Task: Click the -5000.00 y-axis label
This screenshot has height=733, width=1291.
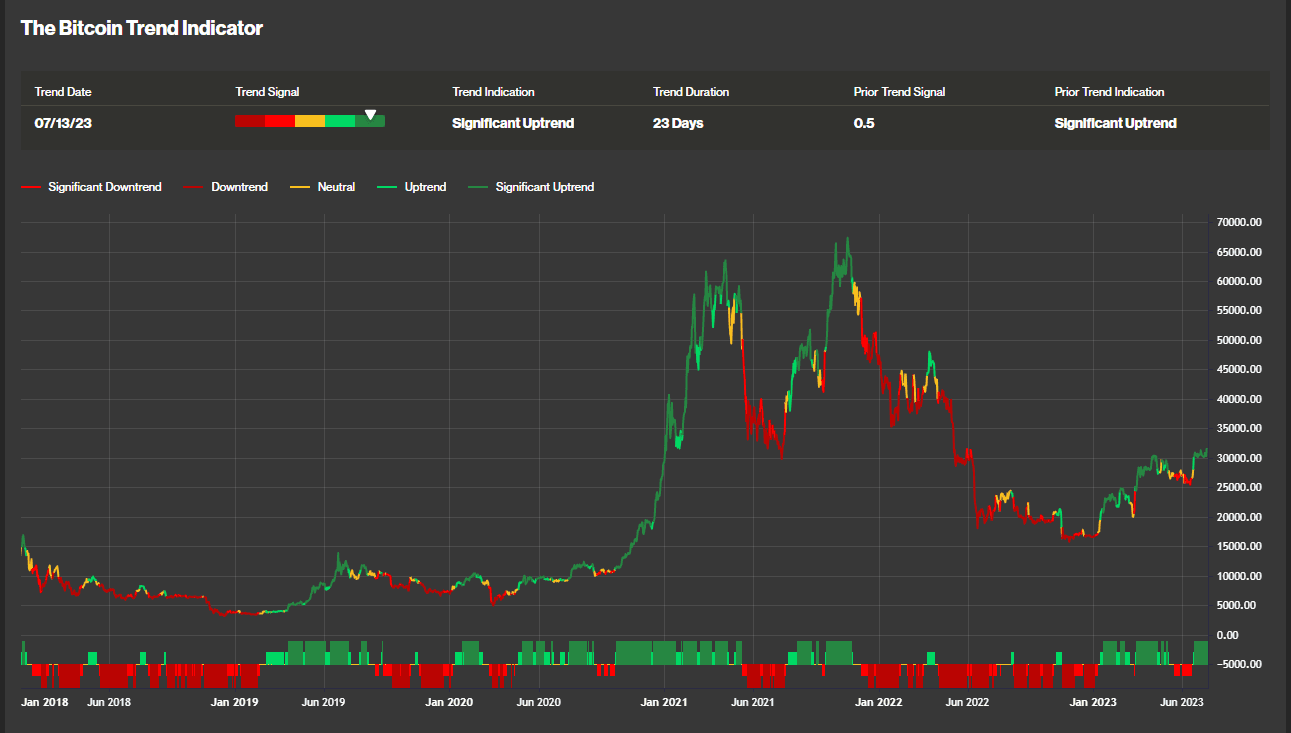Action: pos(1240,664)
